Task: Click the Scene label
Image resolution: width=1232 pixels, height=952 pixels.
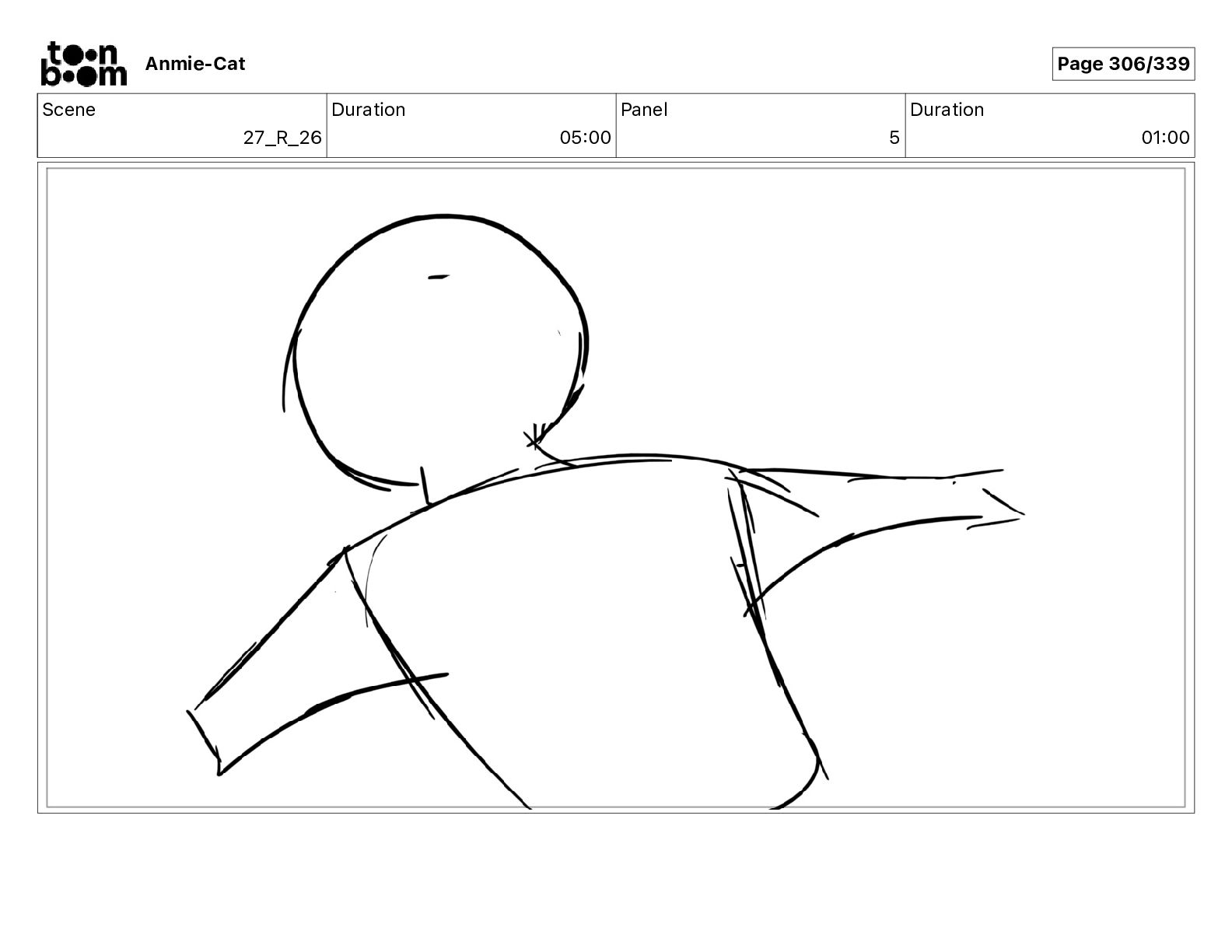Action: pyautogui.click(x=69, y=110)
